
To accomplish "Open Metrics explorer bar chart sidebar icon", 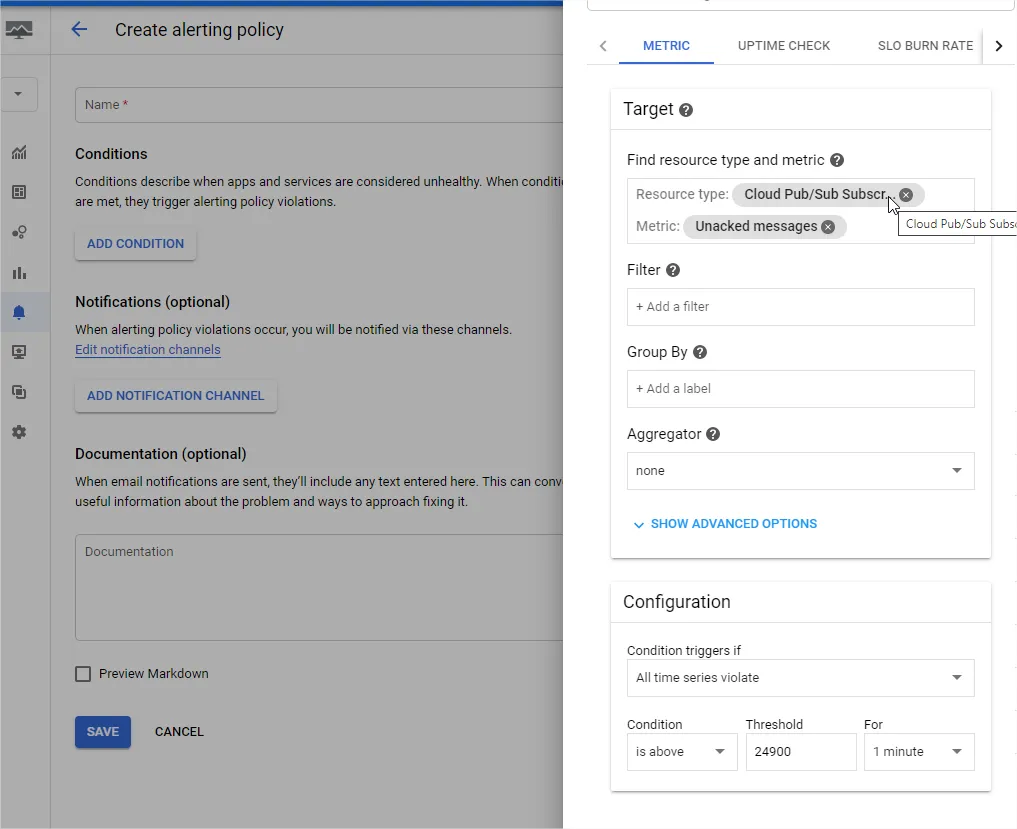I will point(19,272).
